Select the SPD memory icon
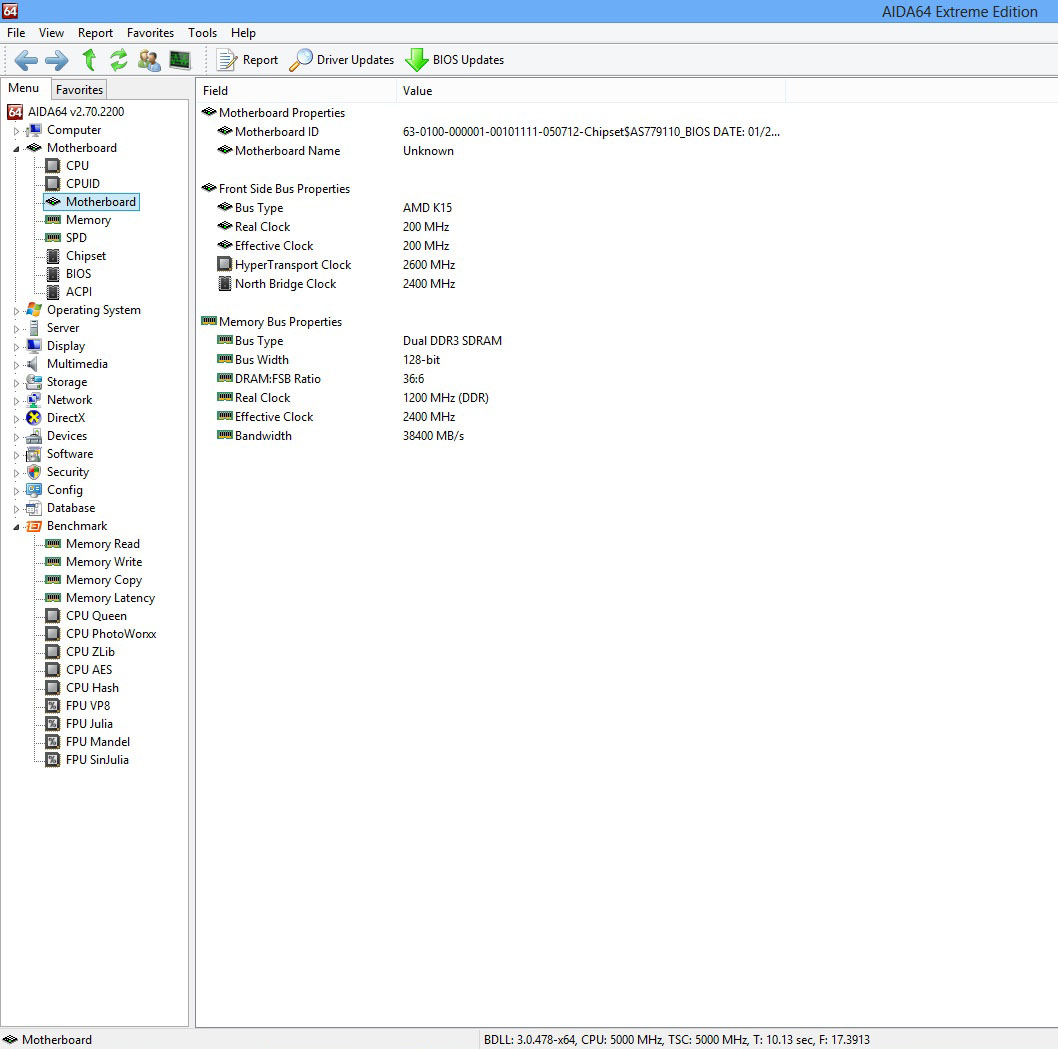Viewport: 1058px width, 1049px height. (53, 237)
